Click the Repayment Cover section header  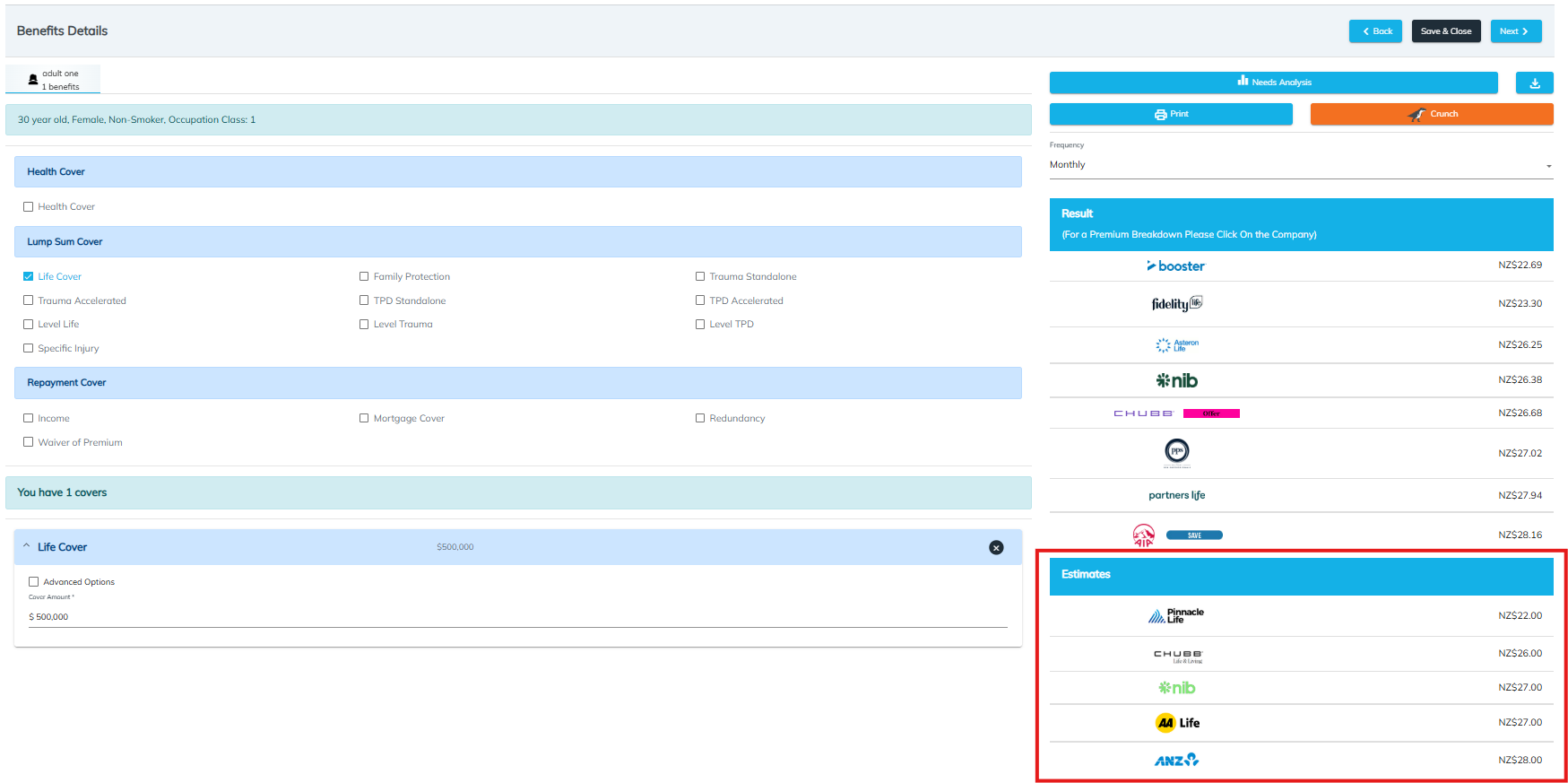pyautogui.click(x=518, y=383)
